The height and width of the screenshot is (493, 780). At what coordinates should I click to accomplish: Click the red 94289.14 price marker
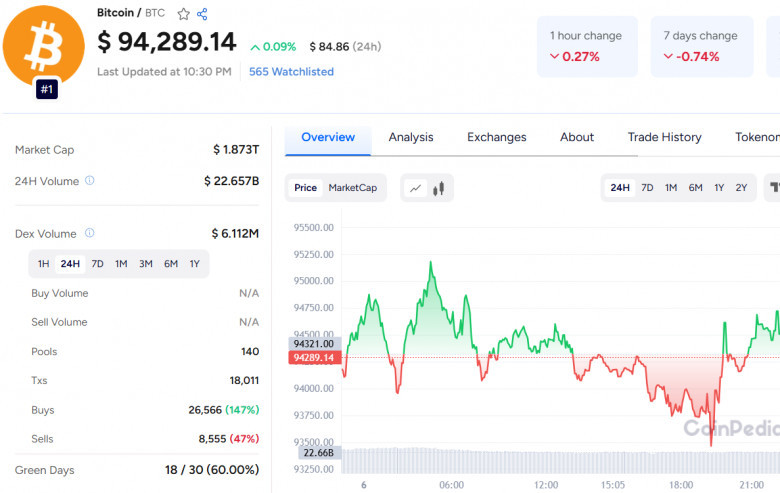pyautogui.click(x=314, y=358)
